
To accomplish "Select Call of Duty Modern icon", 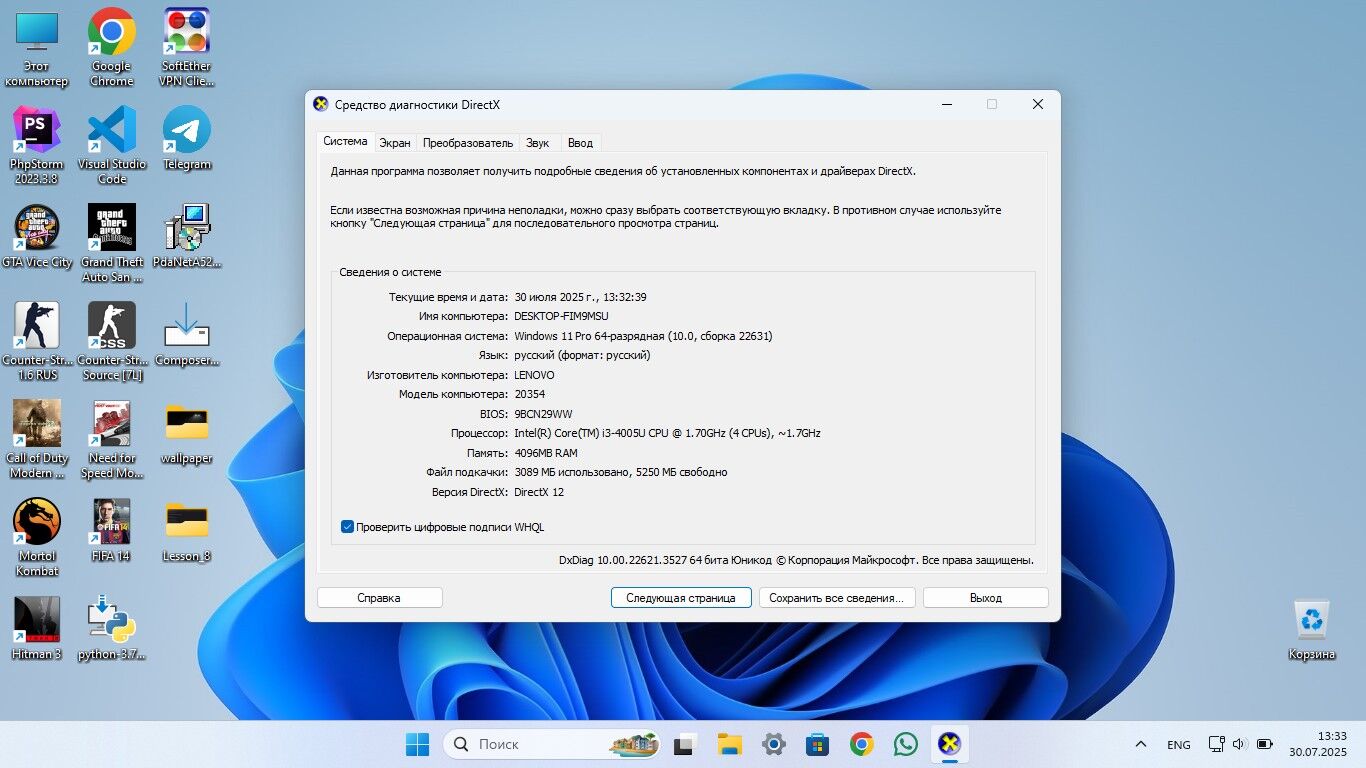I will point(37,439).
